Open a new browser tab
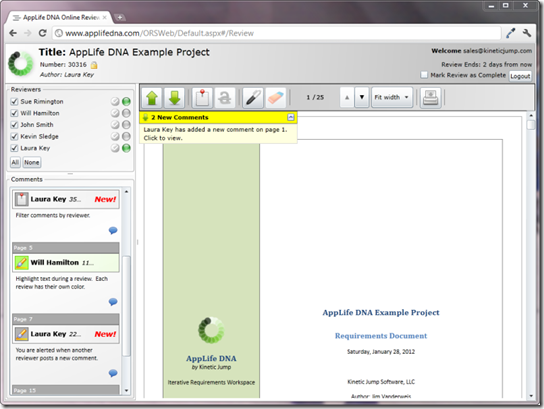The height and width of the screenshot is (409, 544). 120,17
